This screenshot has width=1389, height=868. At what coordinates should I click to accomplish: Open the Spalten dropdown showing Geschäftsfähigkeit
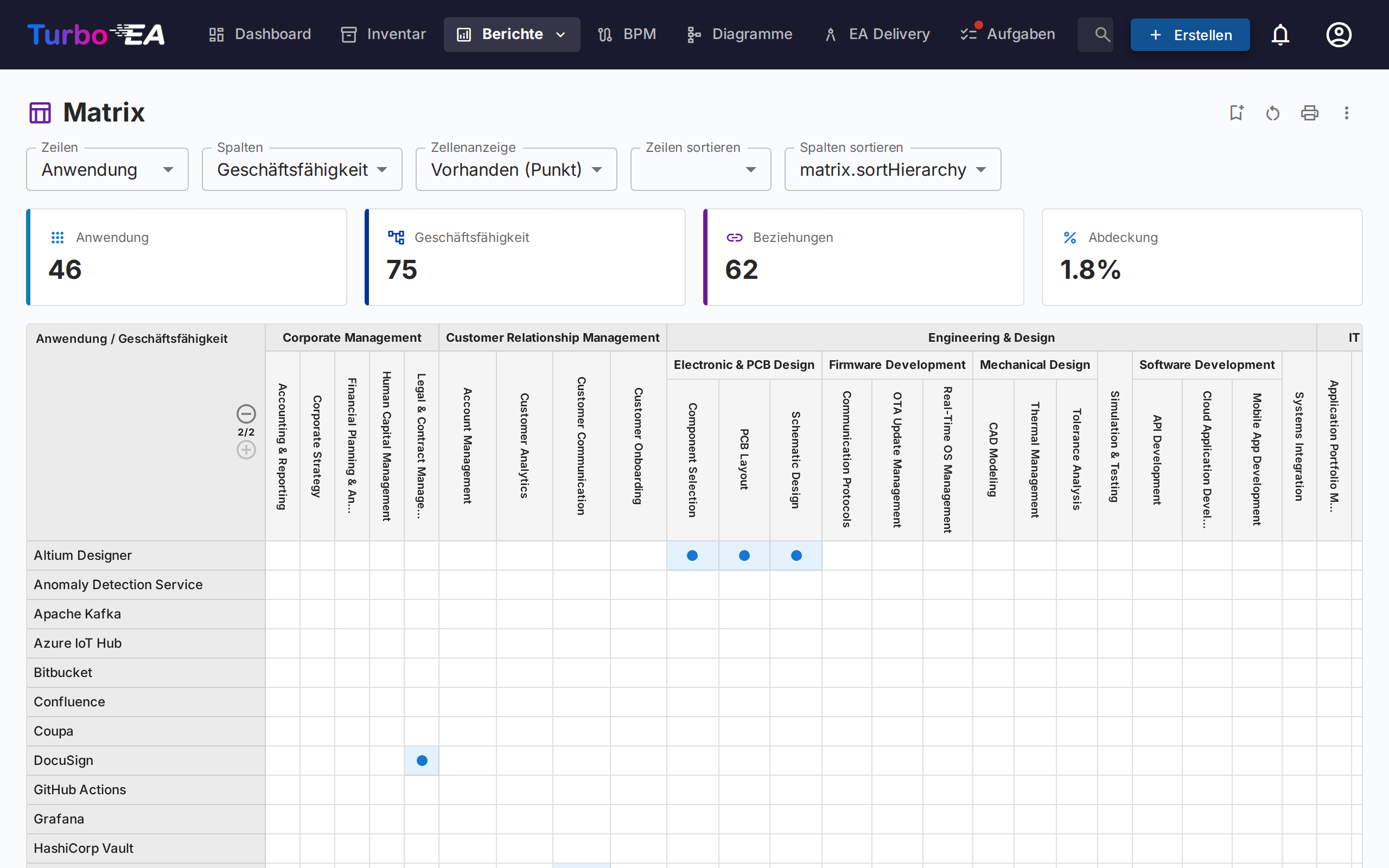point(302,169)
